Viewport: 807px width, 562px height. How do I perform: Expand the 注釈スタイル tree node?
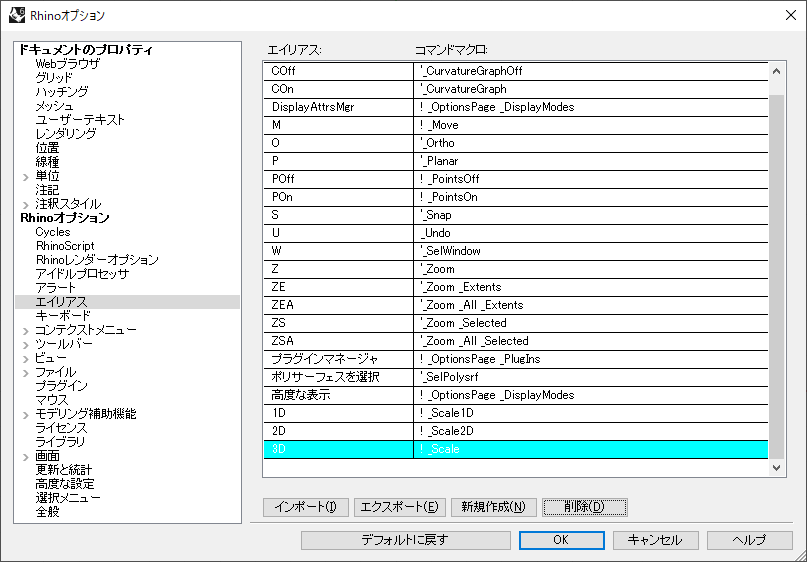coord(26,206)
